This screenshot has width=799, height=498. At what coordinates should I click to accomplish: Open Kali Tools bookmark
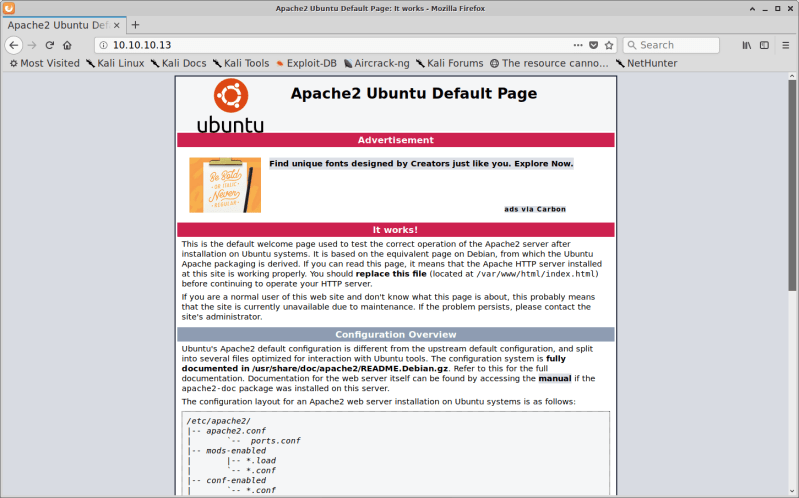click(x=241, y=63)
